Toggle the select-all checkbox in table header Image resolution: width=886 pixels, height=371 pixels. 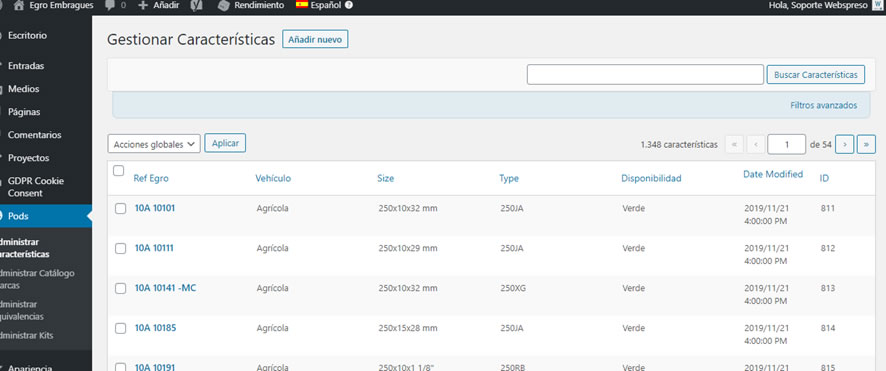point(119,171)
